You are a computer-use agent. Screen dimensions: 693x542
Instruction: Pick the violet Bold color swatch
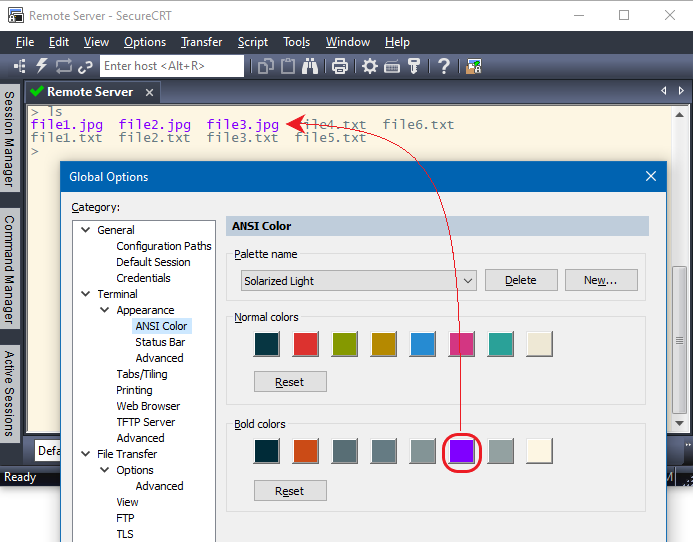pos(461,451)
